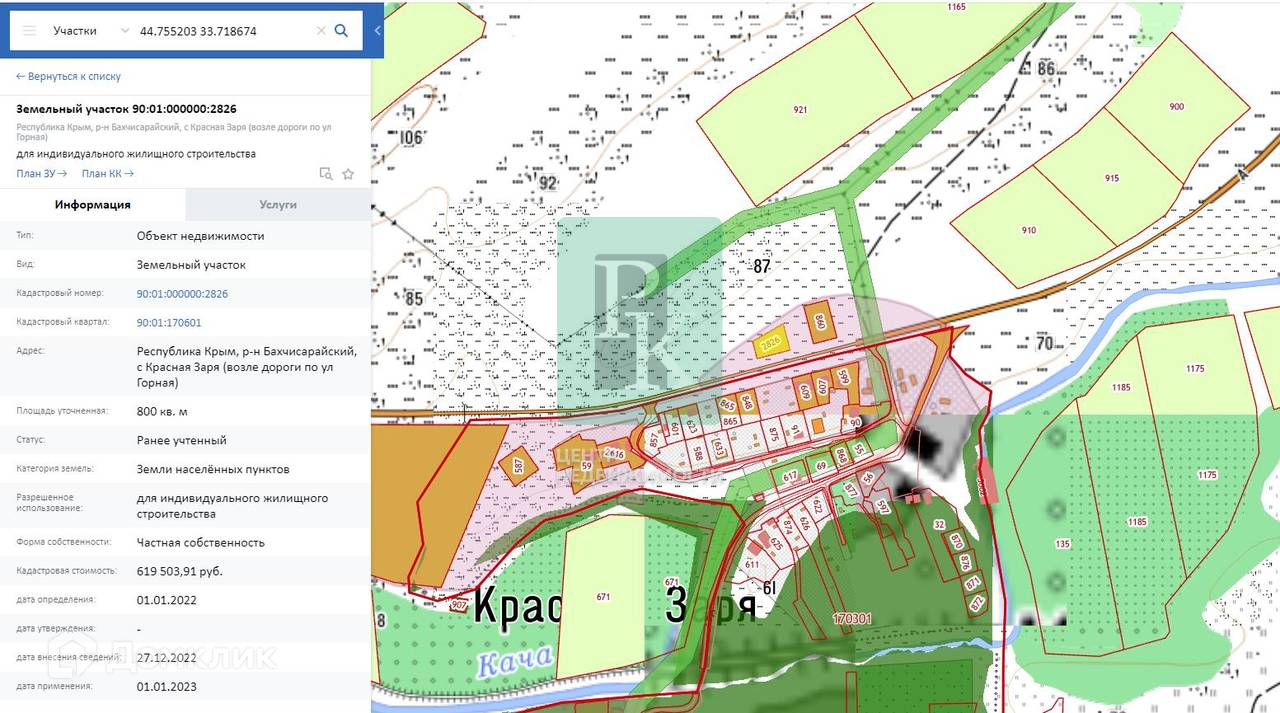This screenshot has width=1280, height=713.
Task: Click the date 01.01.2023
Action: (x=167, y=686)
